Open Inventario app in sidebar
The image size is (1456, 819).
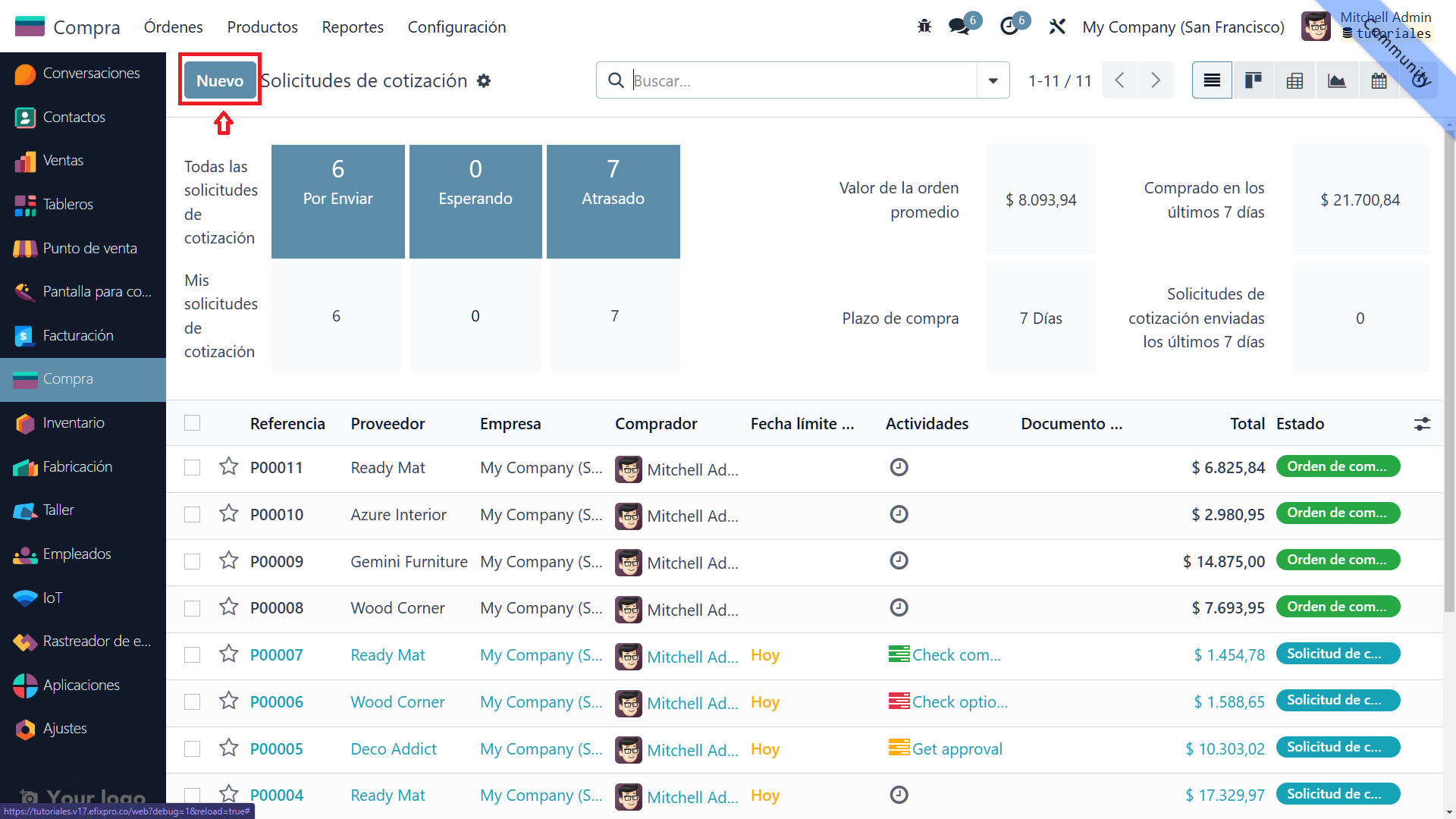point(74,423)
